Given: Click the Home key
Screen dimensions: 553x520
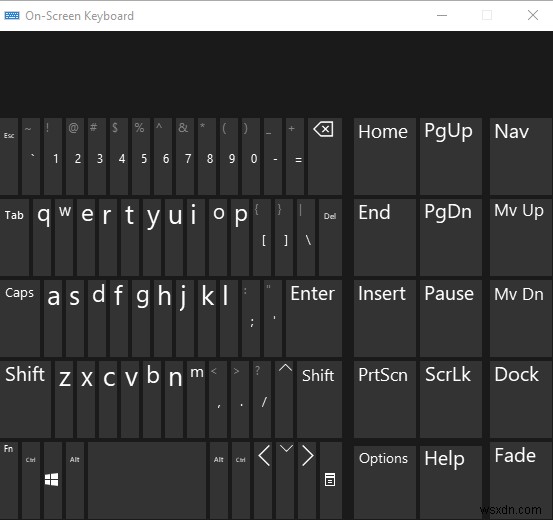Looking at the screenshot, I should (385, 156).
